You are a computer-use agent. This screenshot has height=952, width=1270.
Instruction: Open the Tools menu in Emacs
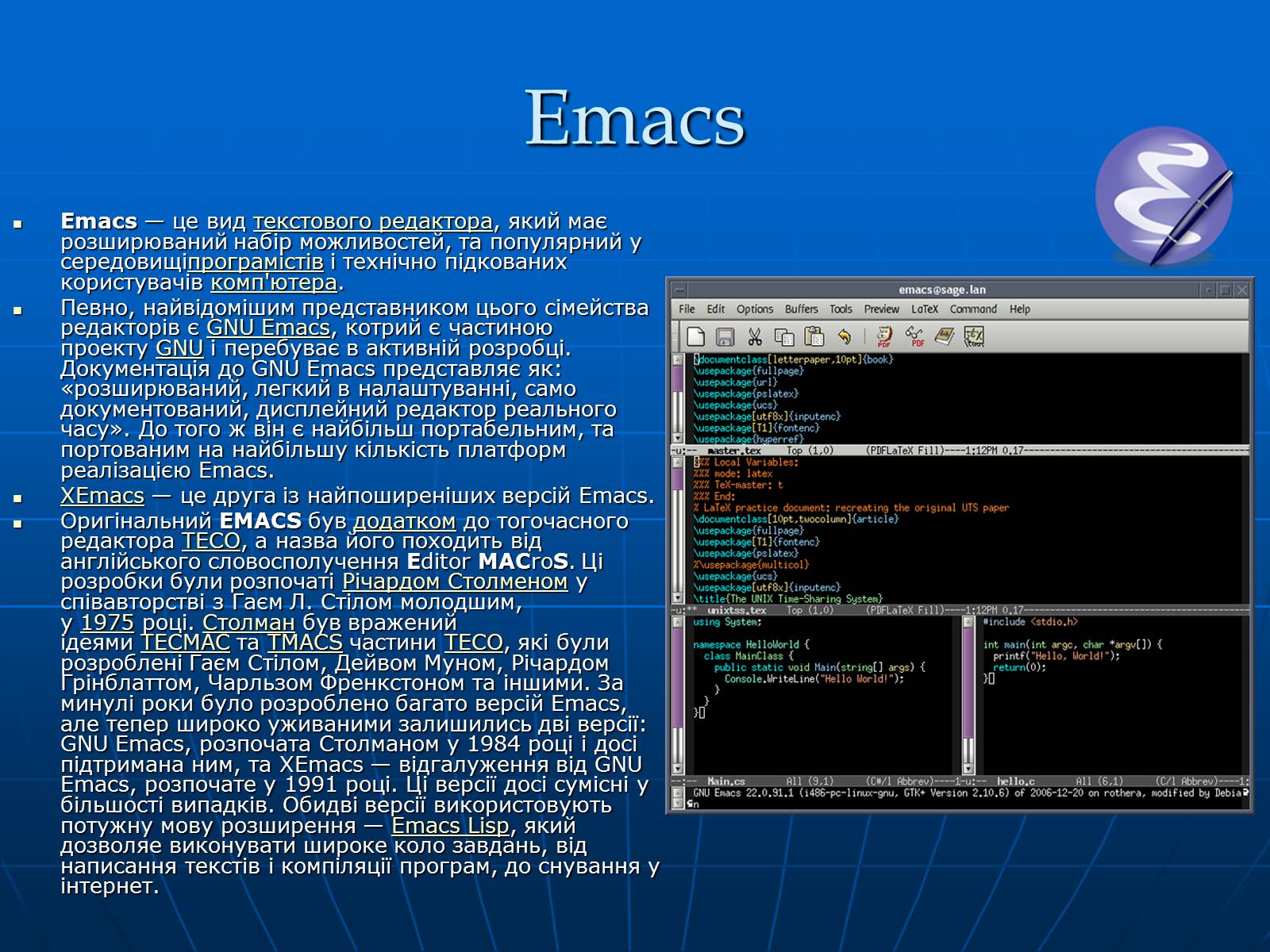coord(841,309)
